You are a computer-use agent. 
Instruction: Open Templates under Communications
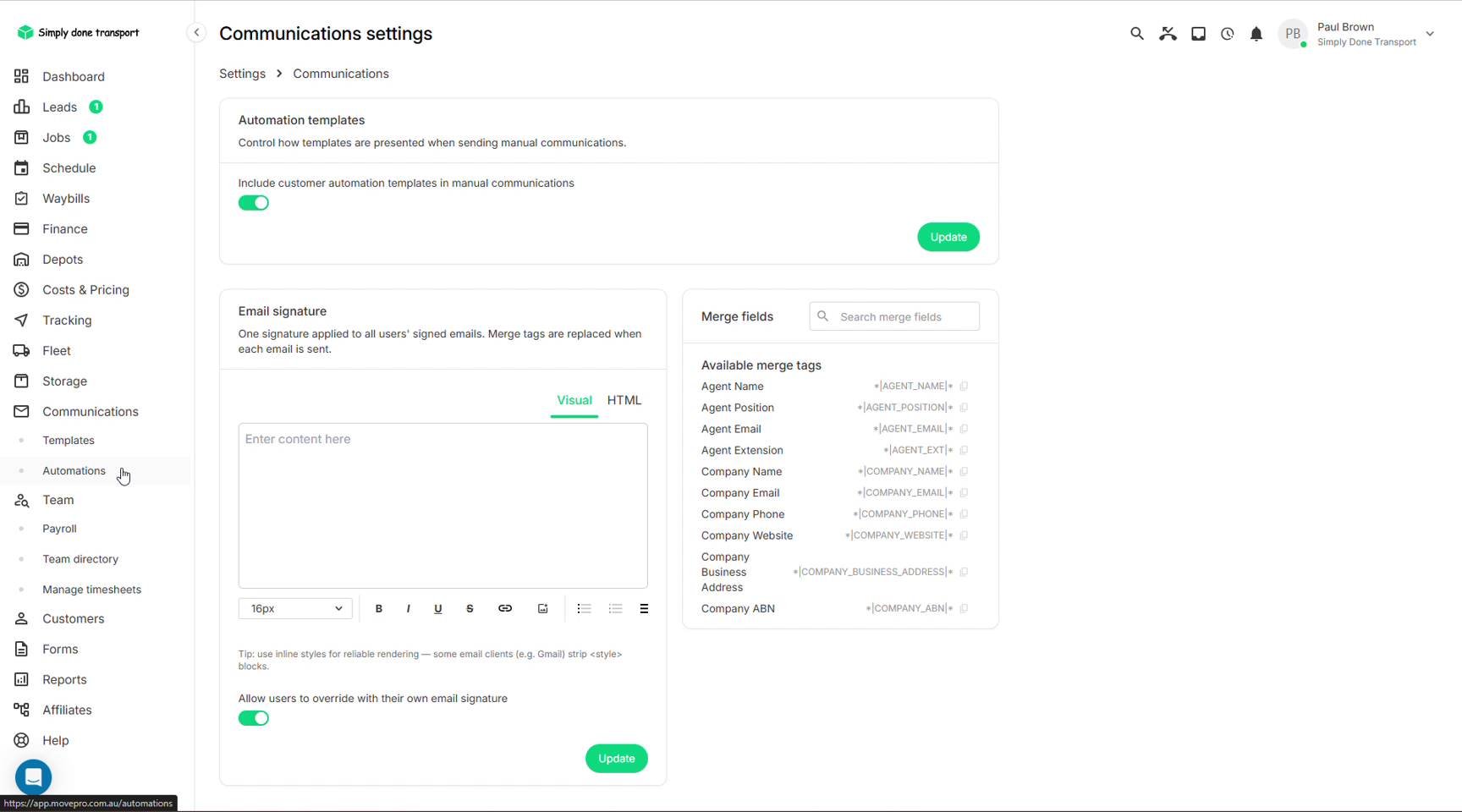69,441
